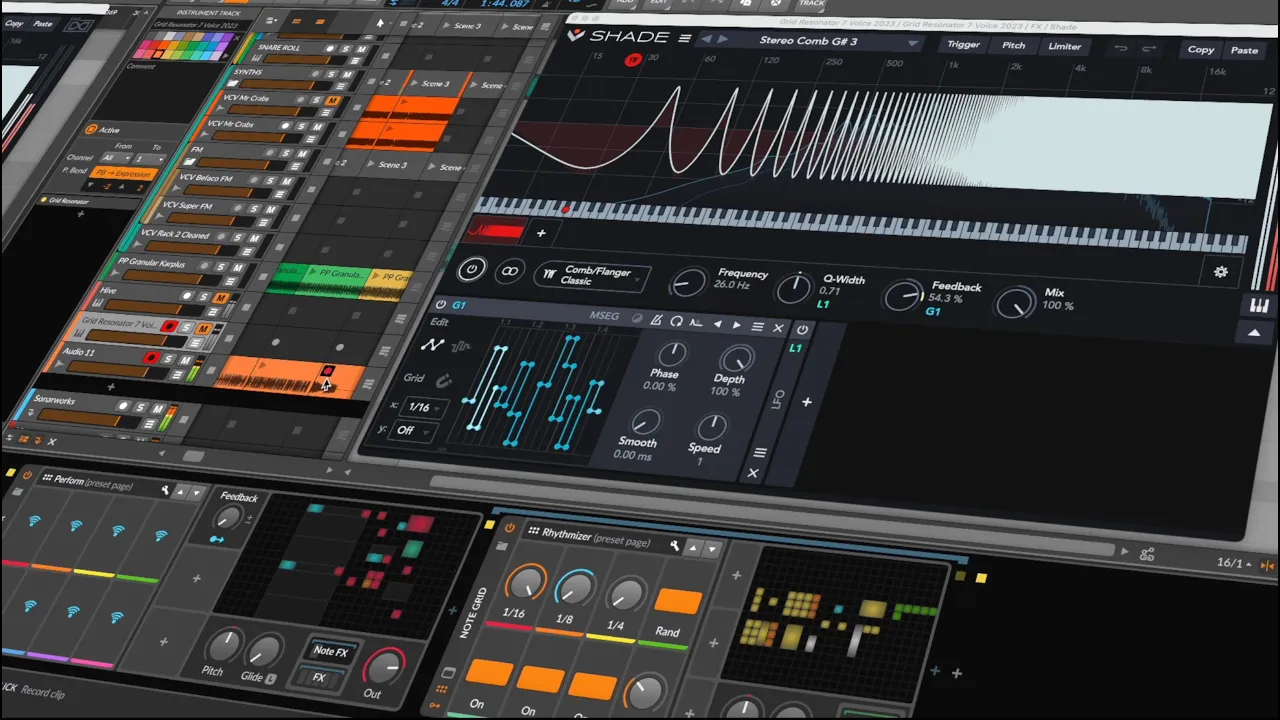
Task: Open the grid y Off dropdown
Action: (x=412, y=430)
